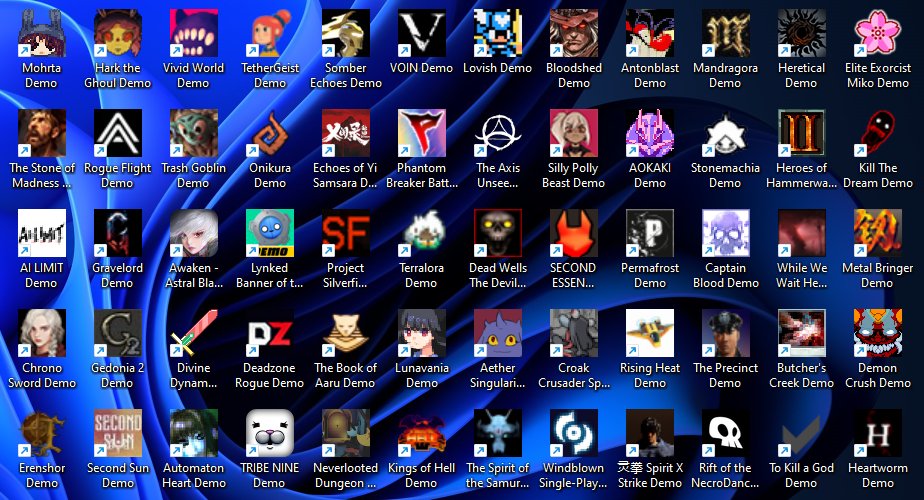The height and width of the screenshot is (500, 924).
Task: Select The Stone of Madness icon
Action: (x=41, y=133)
